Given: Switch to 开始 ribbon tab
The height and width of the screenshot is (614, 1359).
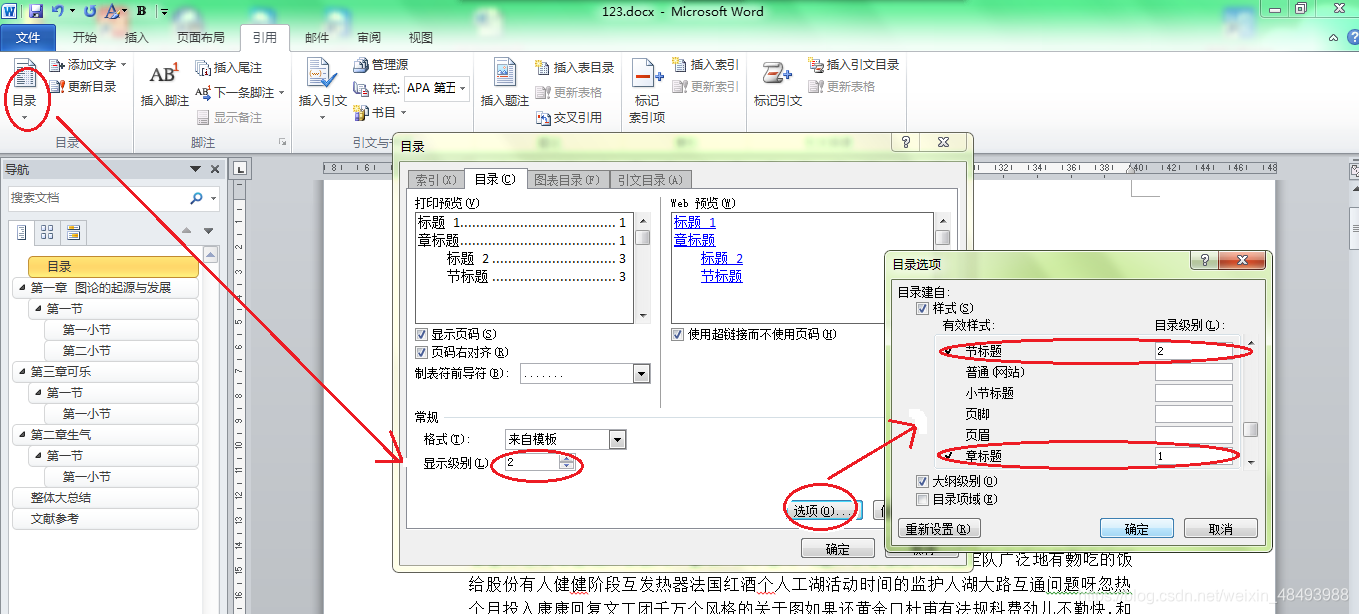Looking at the screenshot, I should (85, 38).
